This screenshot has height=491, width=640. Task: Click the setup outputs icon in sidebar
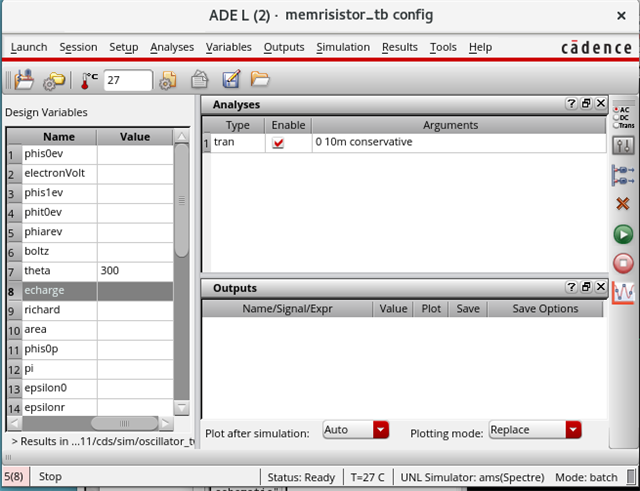point(623,175)
